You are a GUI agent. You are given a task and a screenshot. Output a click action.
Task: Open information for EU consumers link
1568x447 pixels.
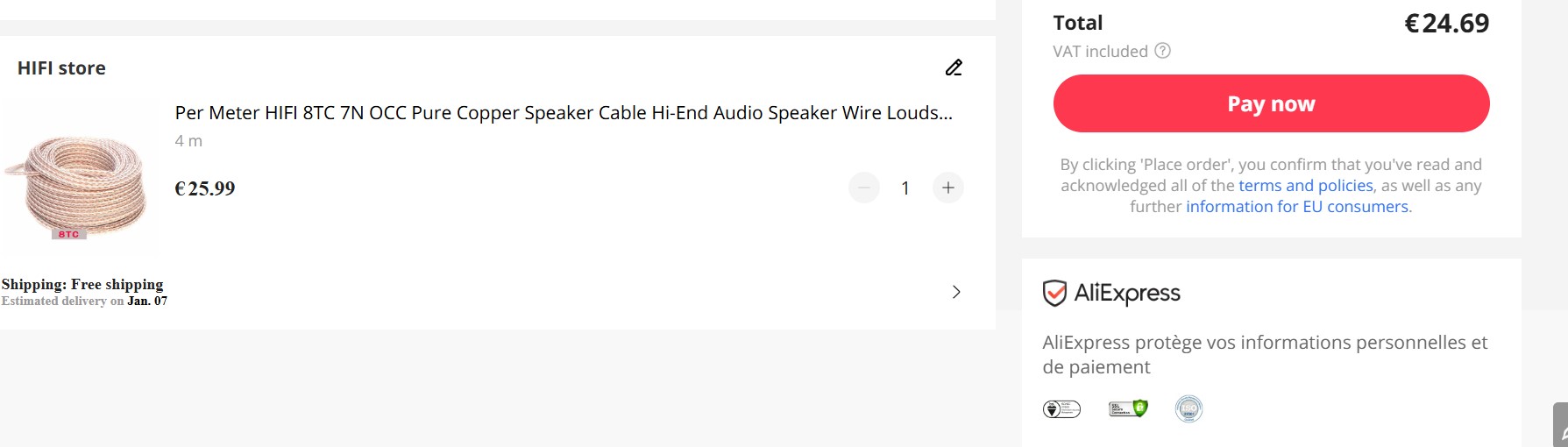(1297, 207)
